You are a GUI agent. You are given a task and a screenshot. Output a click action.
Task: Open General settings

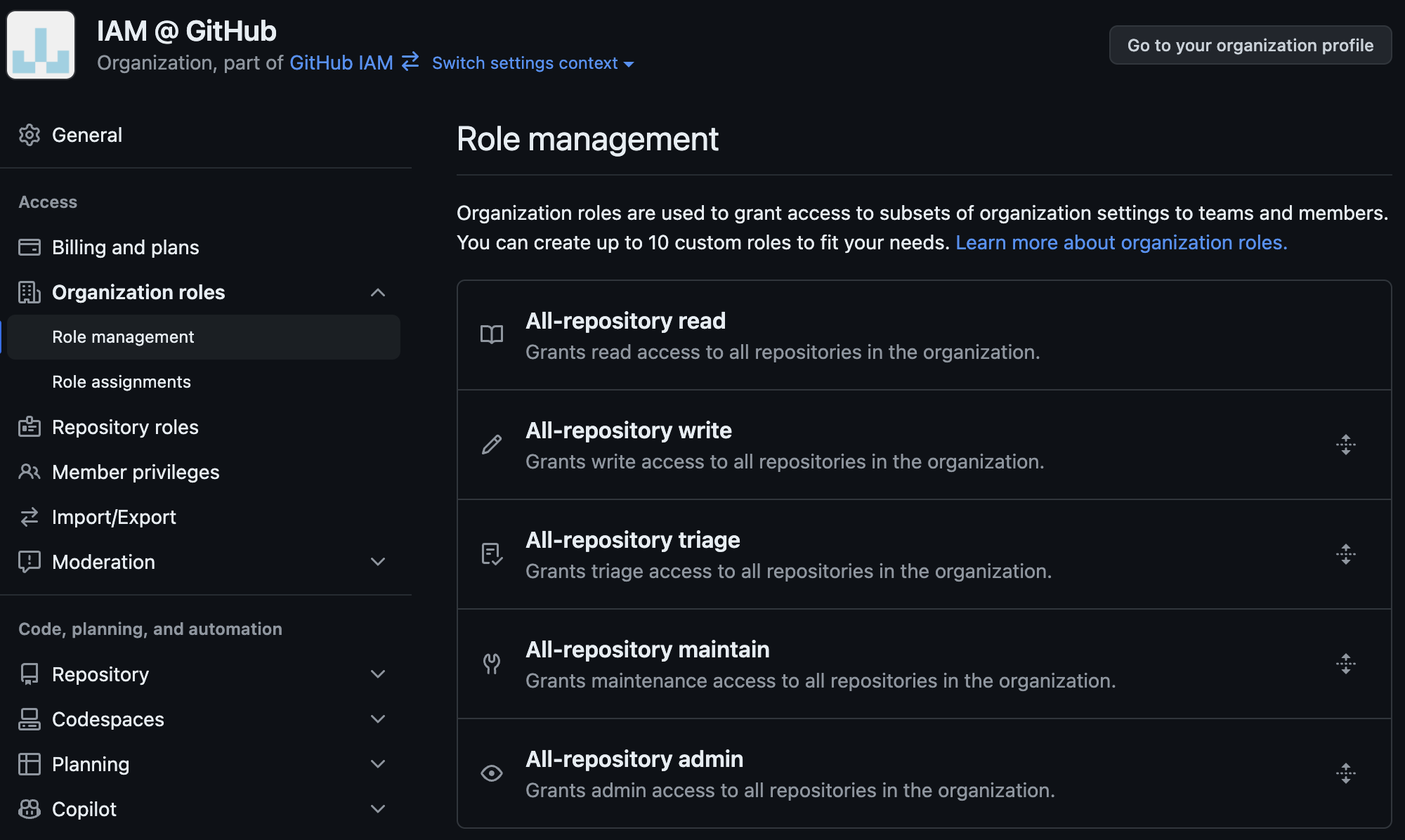pos(87,135)
